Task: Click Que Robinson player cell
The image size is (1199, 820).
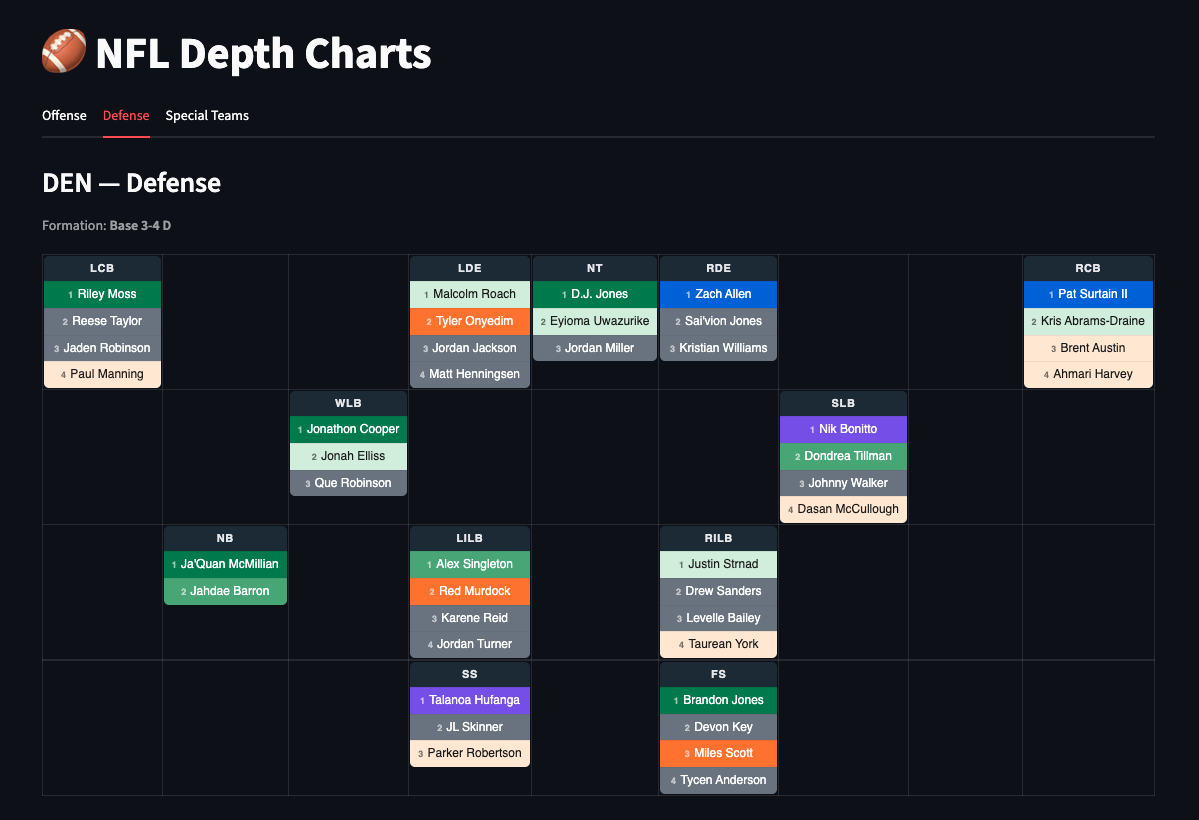Action: [x=348, y=483]
